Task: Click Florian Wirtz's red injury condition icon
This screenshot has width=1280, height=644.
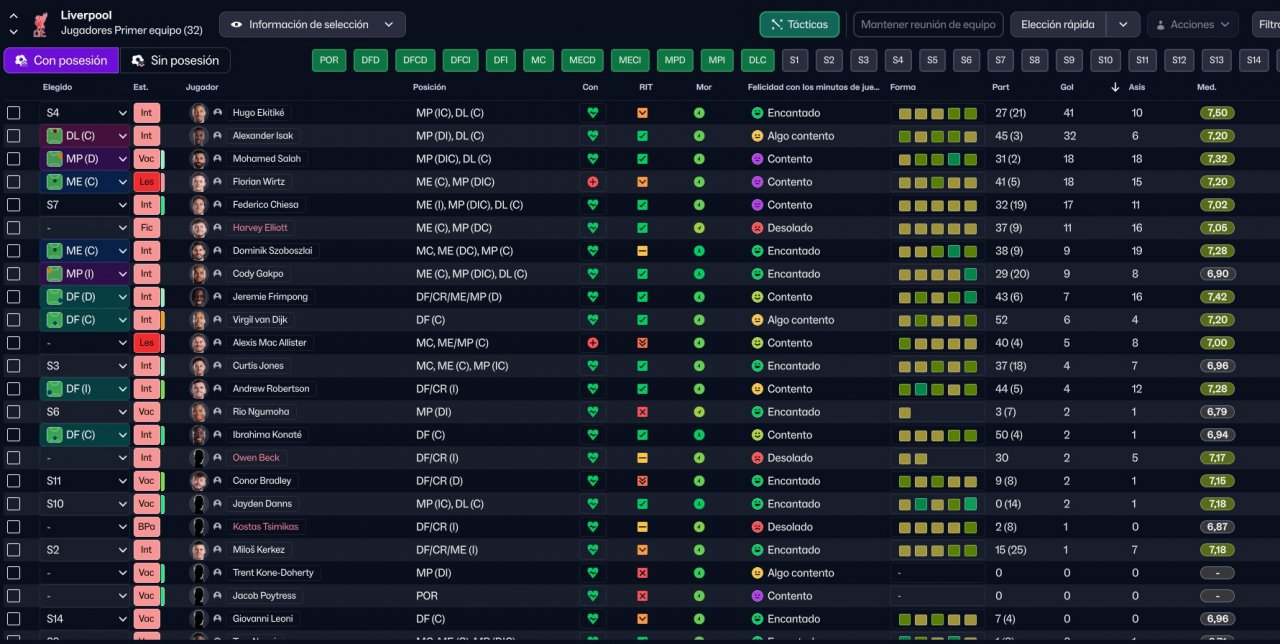Action: pos(592,182)
